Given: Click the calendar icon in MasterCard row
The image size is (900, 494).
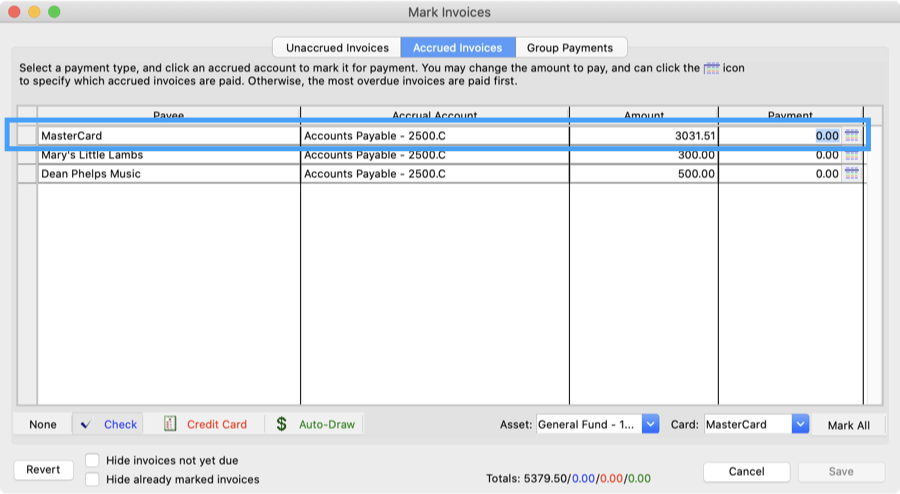Looking at the screenshot, I should [852, 136].
